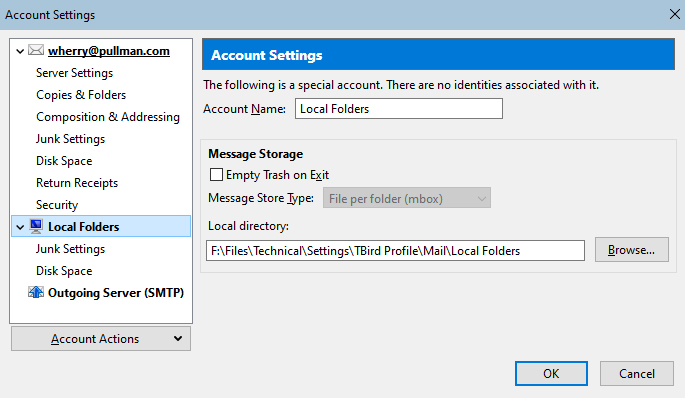
Task: Collapse the Local Folders tree node
Action: [x=20, y=227]
